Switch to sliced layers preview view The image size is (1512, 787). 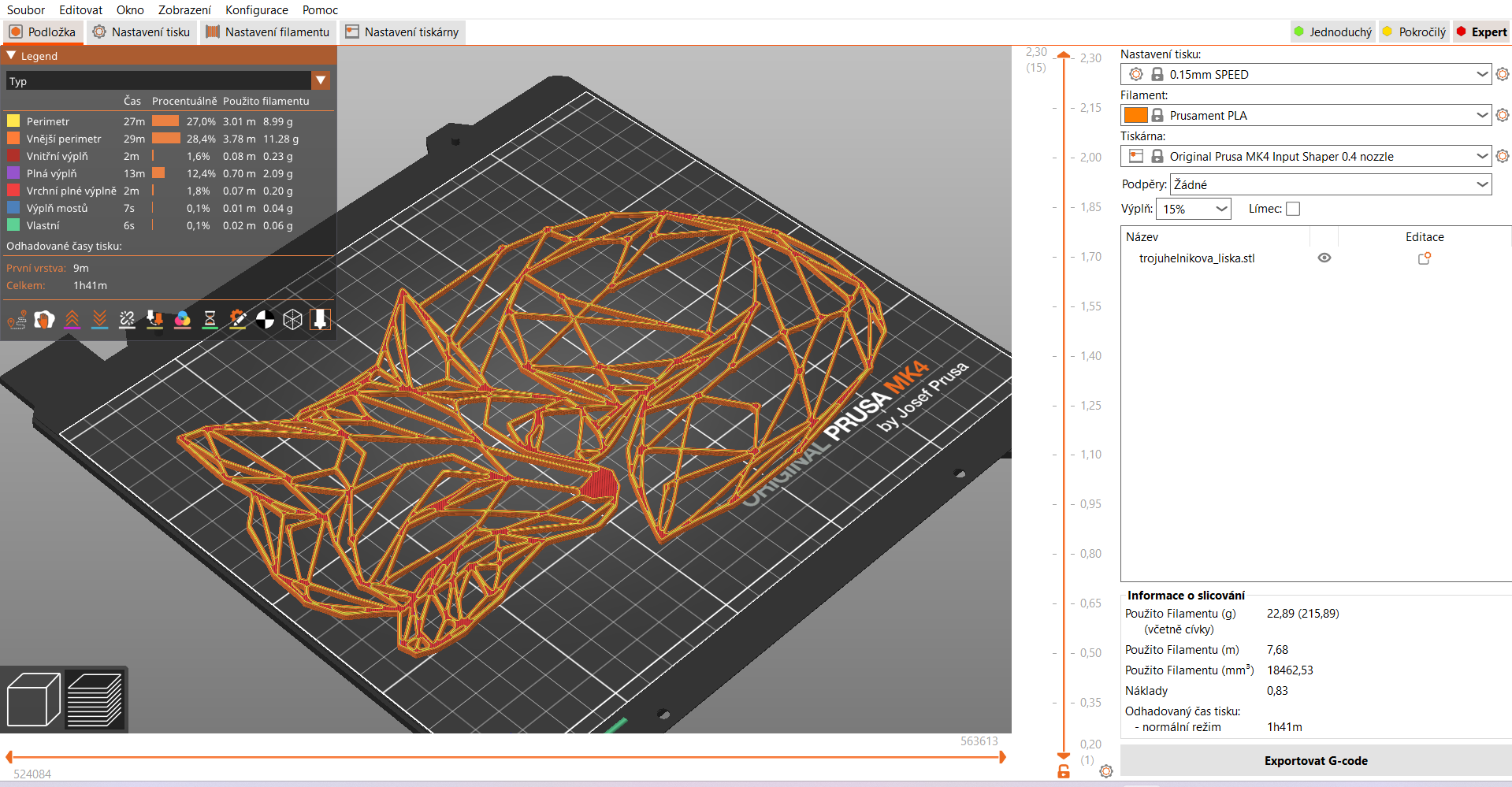tap(95, 700)
